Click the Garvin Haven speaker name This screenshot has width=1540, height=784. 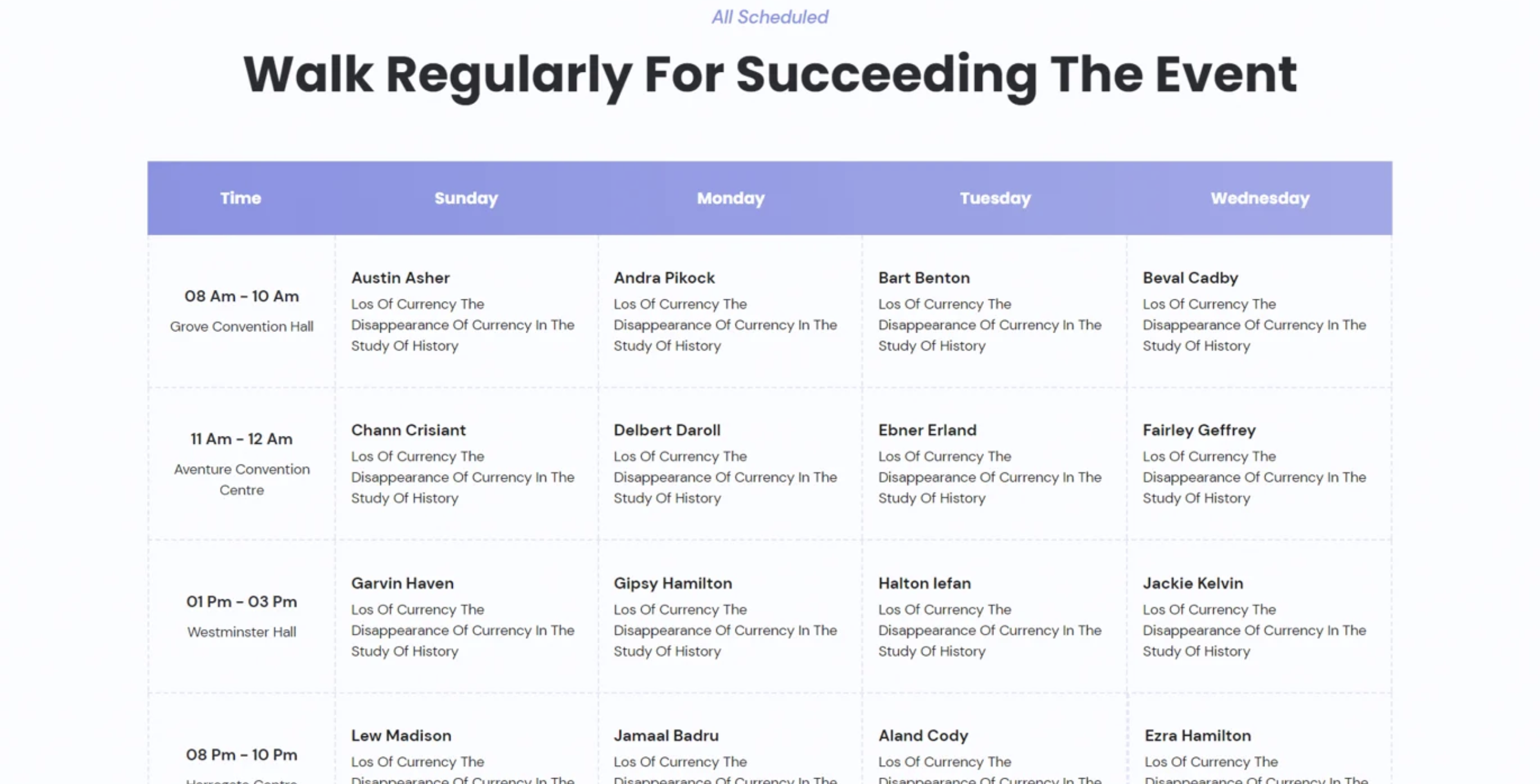(402, 583)
